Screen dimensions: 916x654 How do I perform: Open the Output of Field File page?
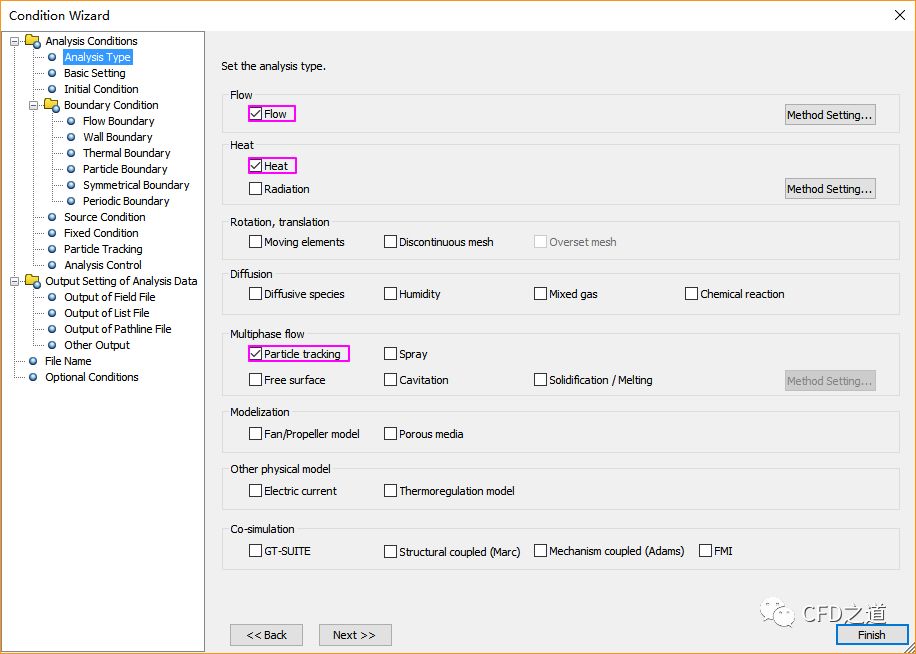(109, 297)
